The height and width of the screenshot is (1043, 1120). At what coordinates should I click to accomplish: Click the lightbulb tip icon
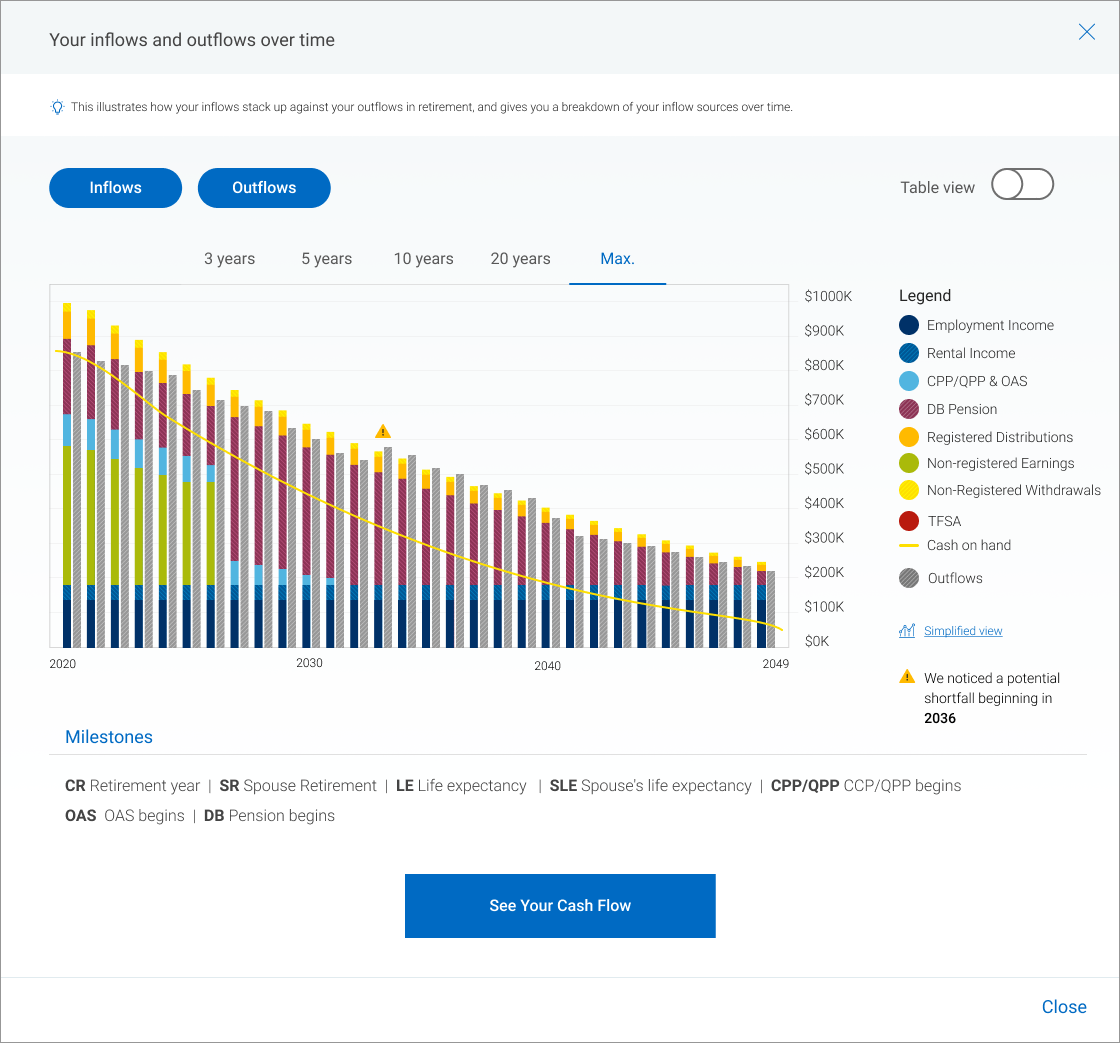click(x=58, y=107)
